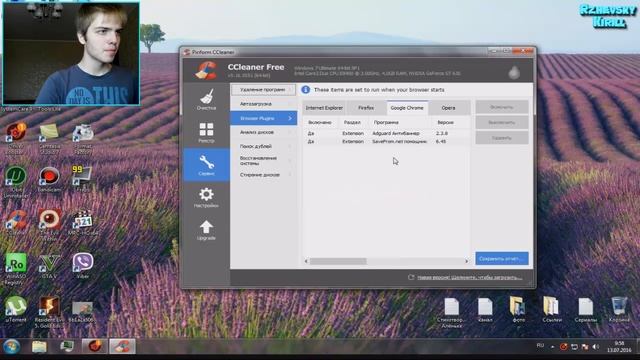The width and height of the screenshot is (640, 360).
Task: Switch to the Opera tab
Action: tap(448, 108)
